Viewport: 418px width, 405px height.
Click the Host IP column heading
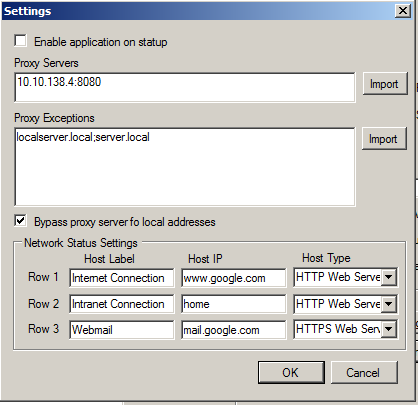click(x=205, y=259)
